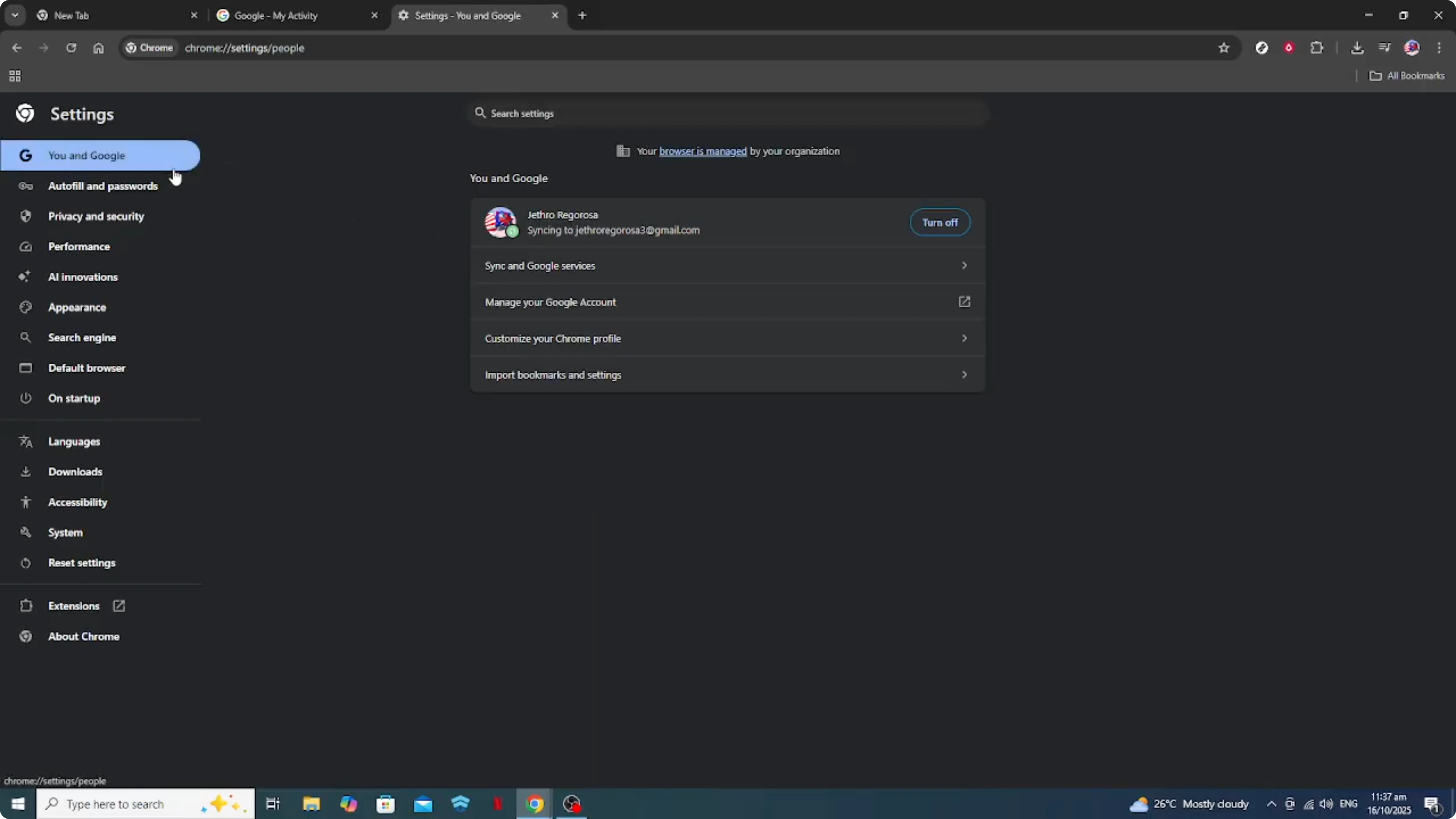
Task: Open the home page via house icon
Action: click(x=99, y=48)
